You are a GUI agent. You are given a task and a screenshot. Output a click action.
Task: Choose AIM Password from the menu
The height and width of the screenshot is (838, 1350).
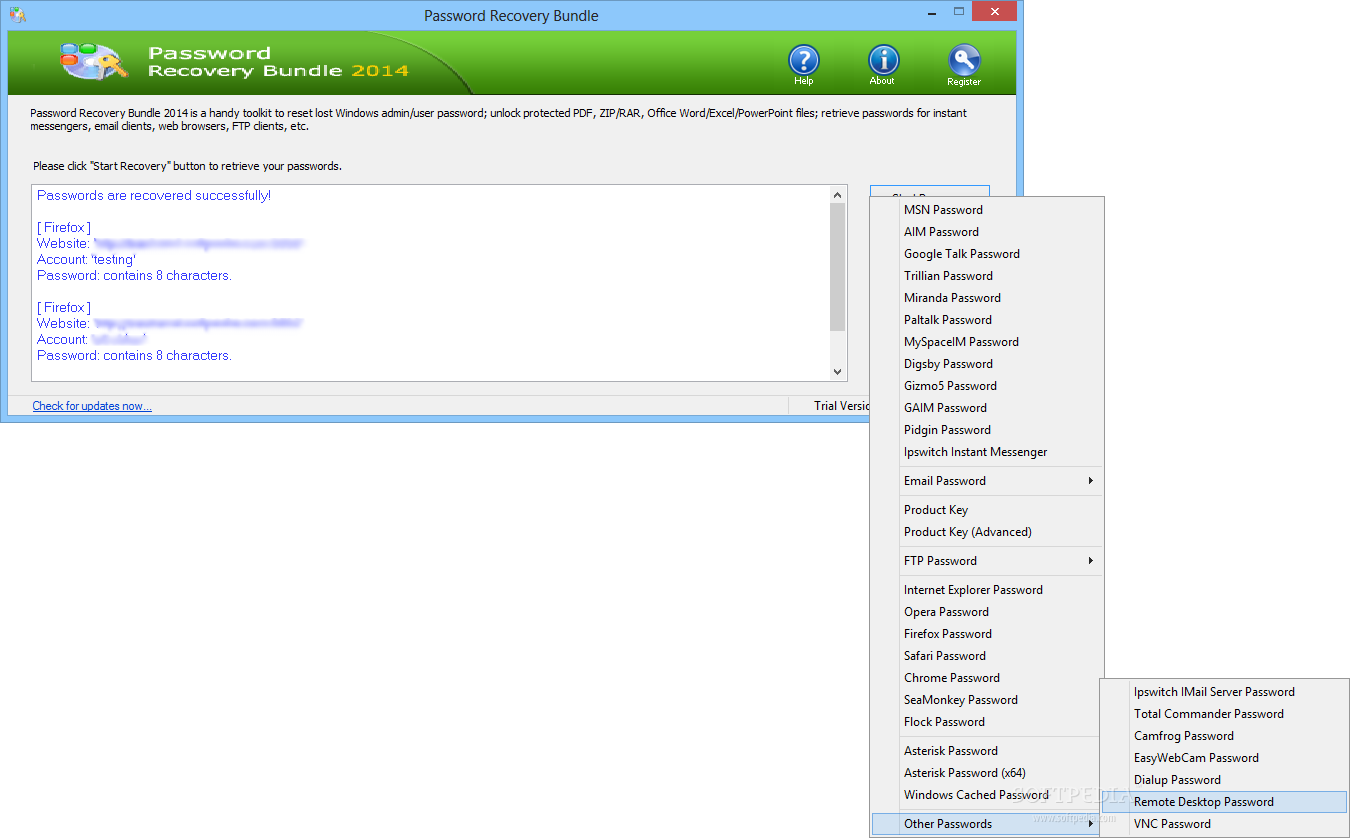pos(988,232)
